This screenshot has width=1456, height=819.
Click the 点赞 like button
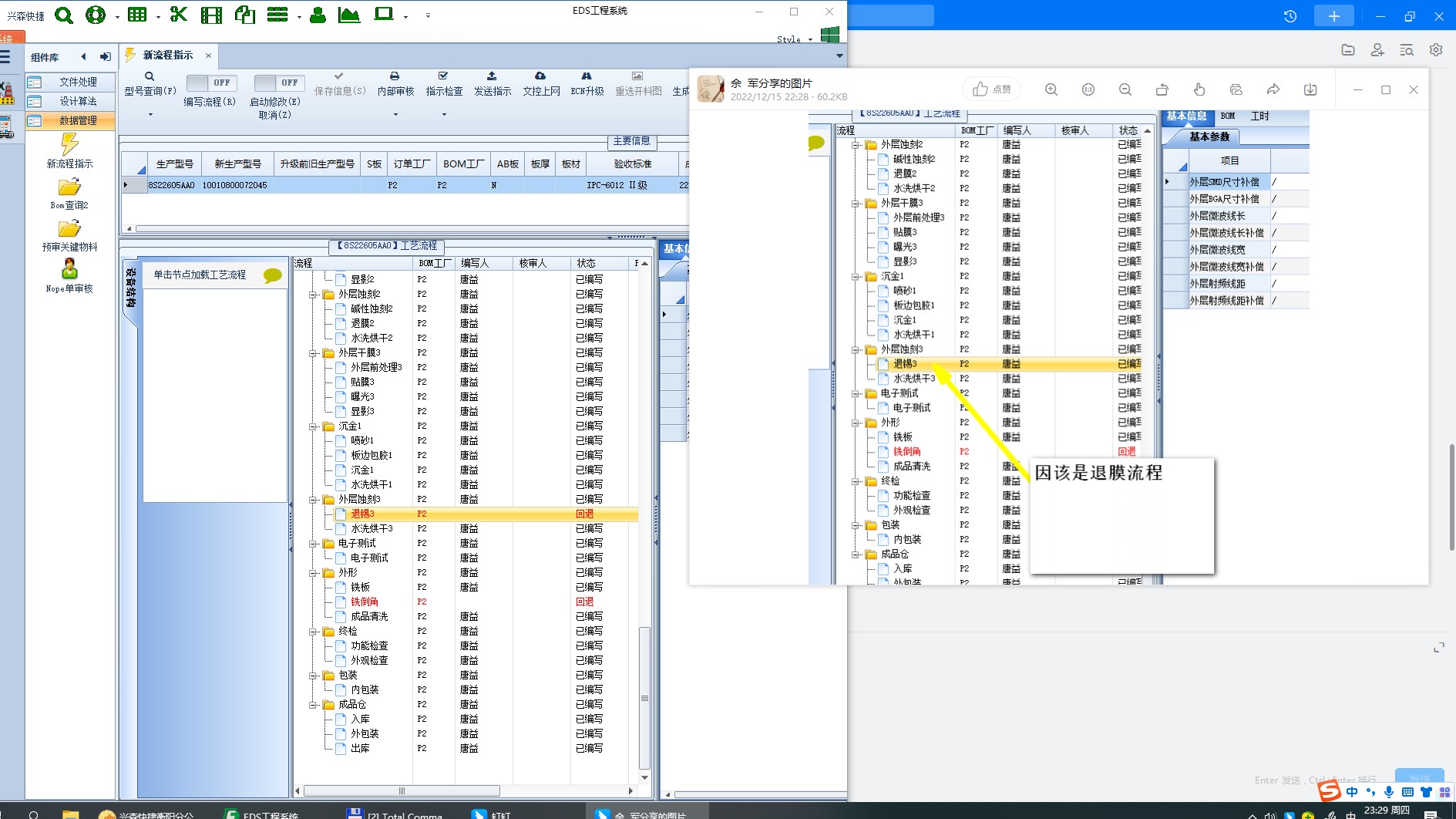(x=992, y=89)
